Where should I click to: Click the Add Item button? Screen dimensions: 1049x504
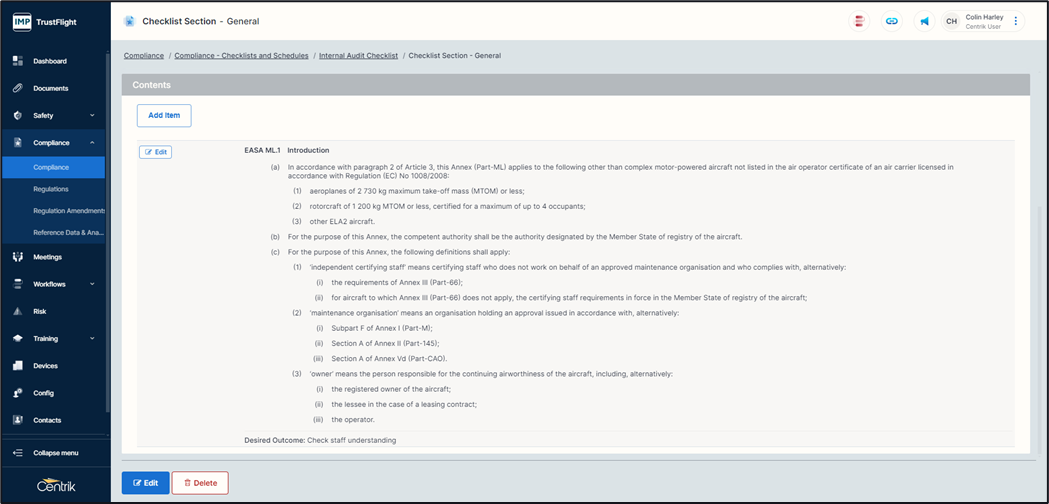coord(164,115)
